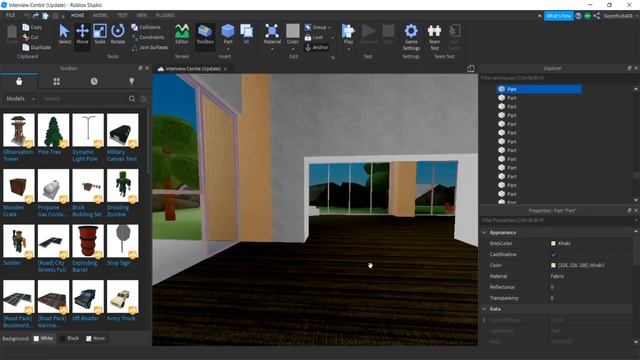Open Lock dropdown arrow
This screenshot has height=360, width=640.
(332, 38)
